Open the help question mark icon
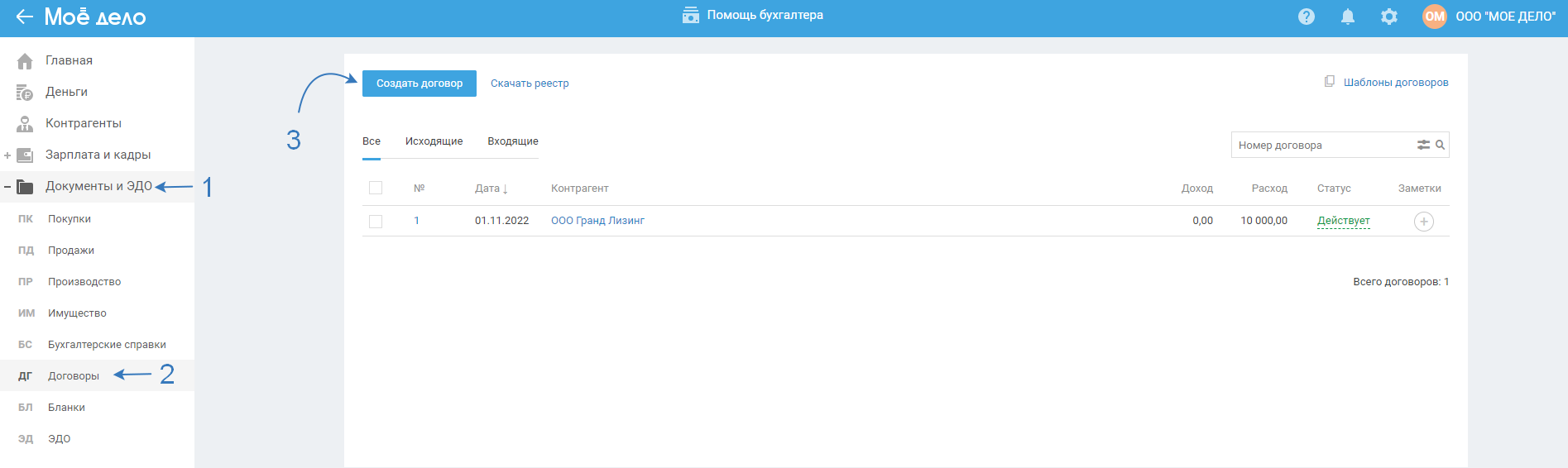The image size is (1568, 468). 1306,17
